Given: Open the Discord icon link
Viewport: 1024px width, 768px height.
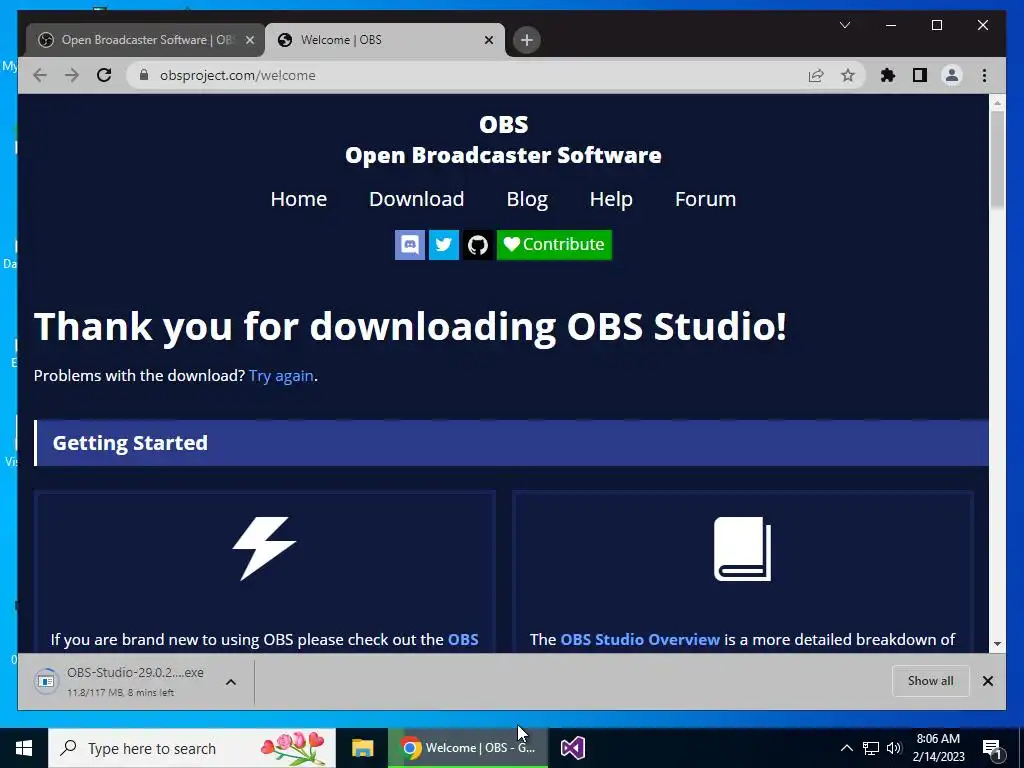Looking at the screenshot, I should click(x=409, y=245).
